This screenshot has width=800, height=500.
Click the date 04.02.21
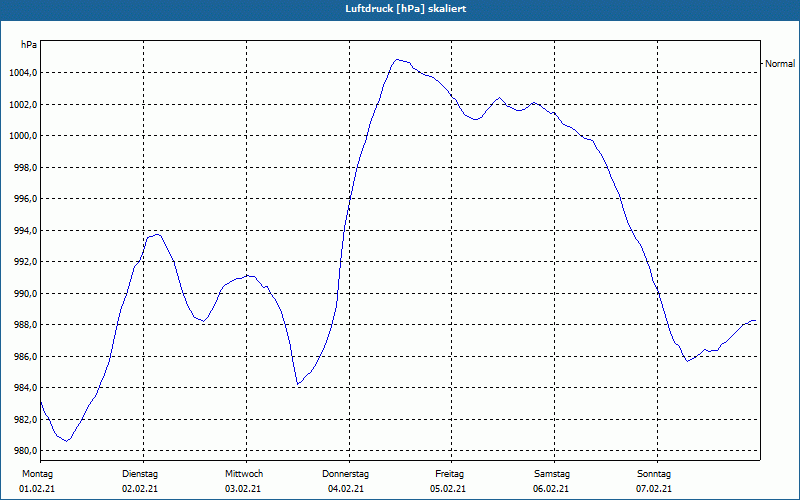click(x=346, y=489)
